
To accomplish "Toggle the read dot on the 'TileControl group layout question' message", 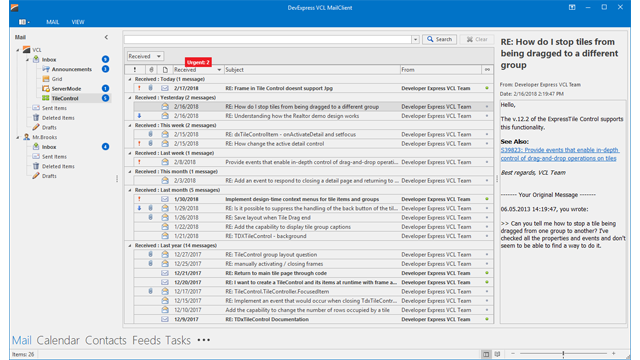I will pos(487,255).
